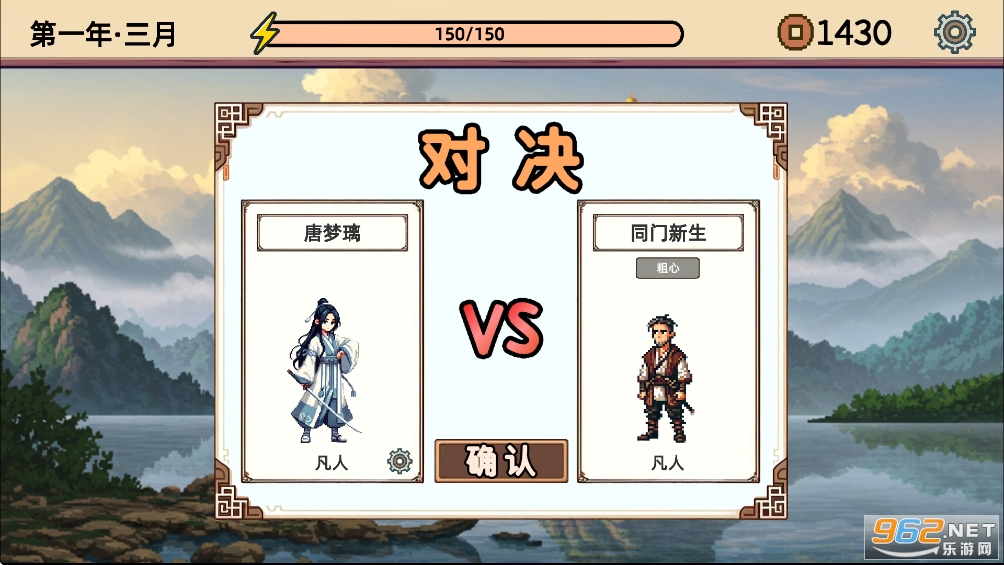Click the copper coin currency icon
This screenshot has height=565, width=1004.
pos(795,33)
